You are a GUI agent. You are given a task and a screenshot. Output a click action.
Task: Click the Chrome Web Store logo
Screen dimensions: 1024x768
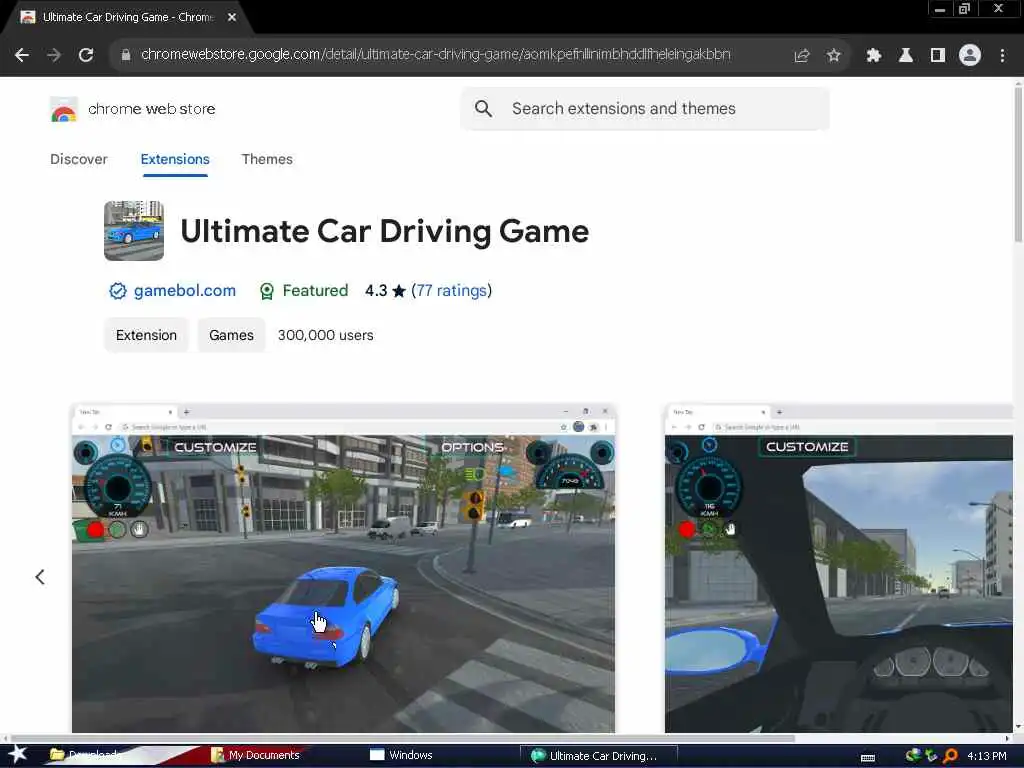64,110
